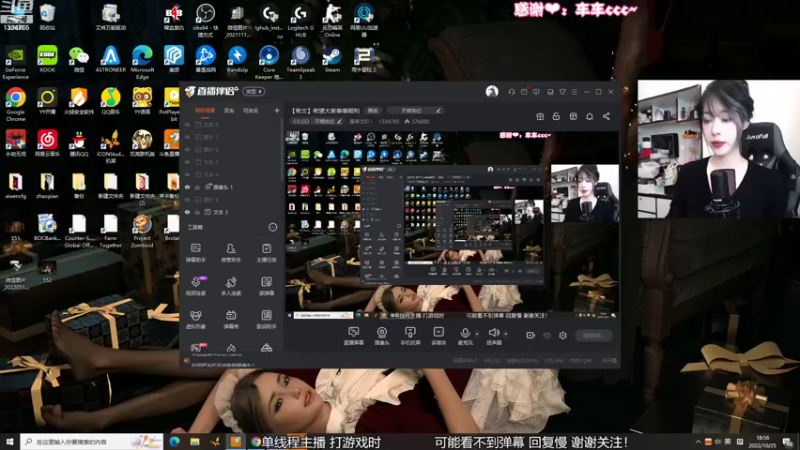Image resolution: width=800 pixels, height=450 pixels.
Task: Add a new scene with plus button
Action: point(277,110)
